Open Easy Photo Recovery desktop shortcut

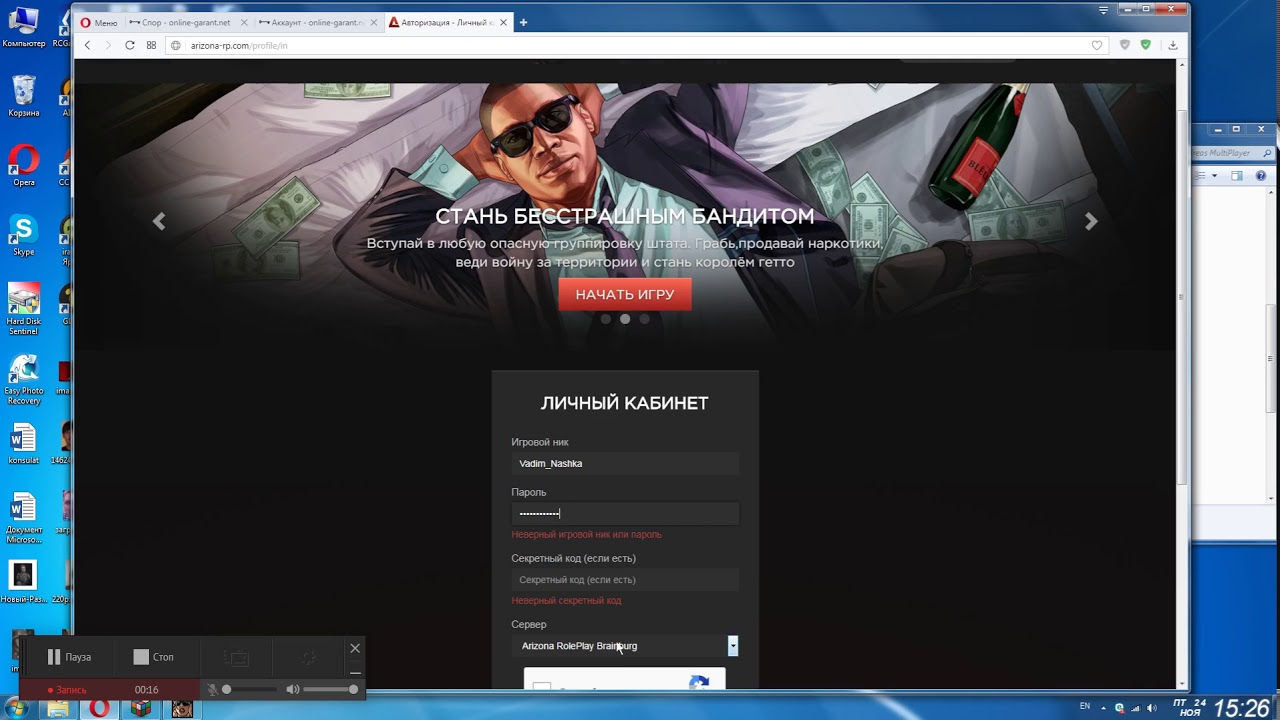tap(24, 379)
